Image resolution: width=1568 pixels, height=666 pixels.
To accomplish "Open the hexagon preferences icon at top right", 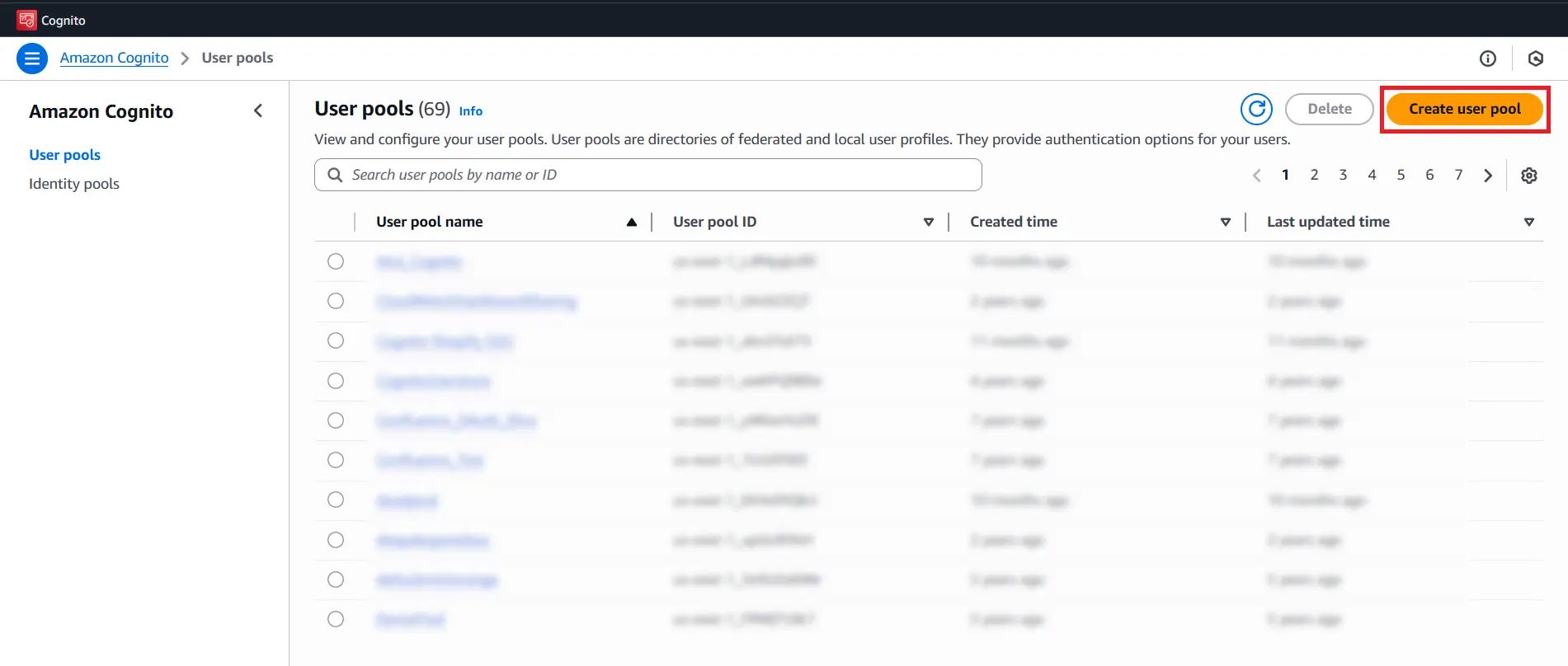I will [x=1536, y=59].
